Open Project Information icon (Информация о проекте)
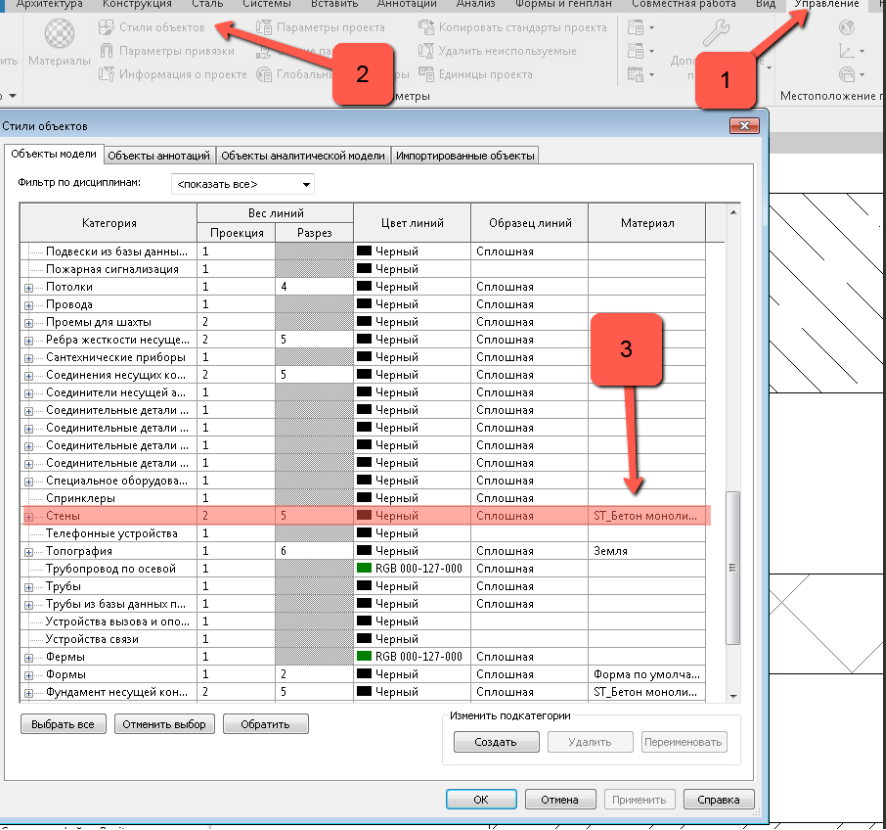Viewport: 886px width, 830px height. pos(106,74)
